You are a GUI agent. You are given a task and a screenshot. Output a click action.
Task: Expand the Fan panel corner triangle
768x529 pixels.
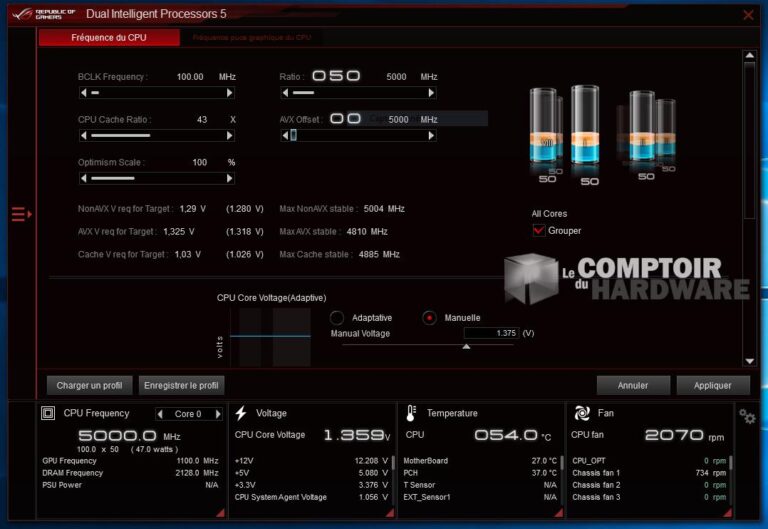pos(728,513)
